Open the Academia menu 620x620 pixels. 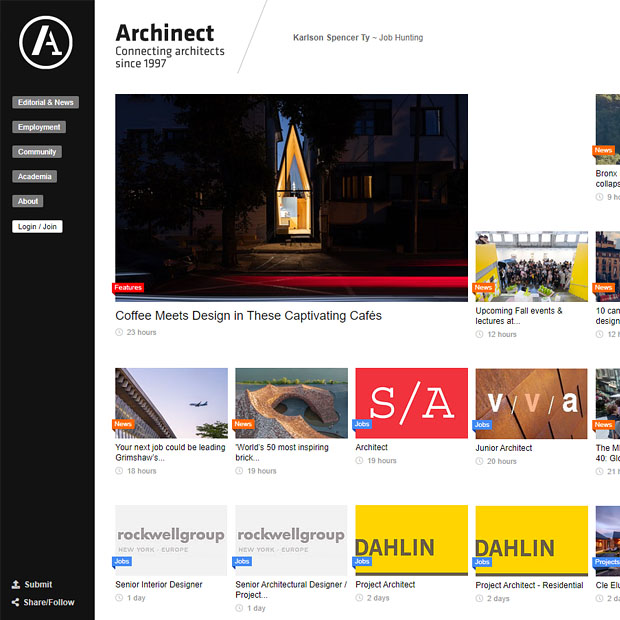pyautogui.click(x=34, y=176)
